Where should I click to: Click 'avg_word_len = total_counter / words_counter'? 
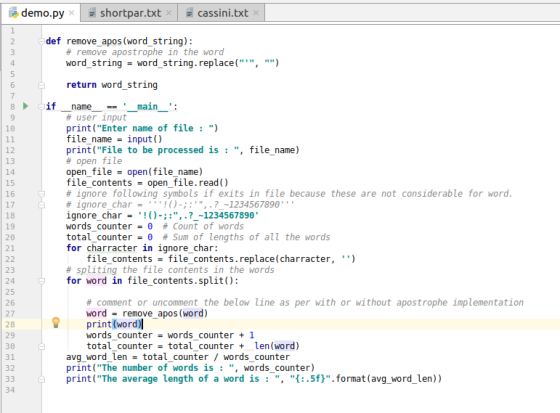178,357
